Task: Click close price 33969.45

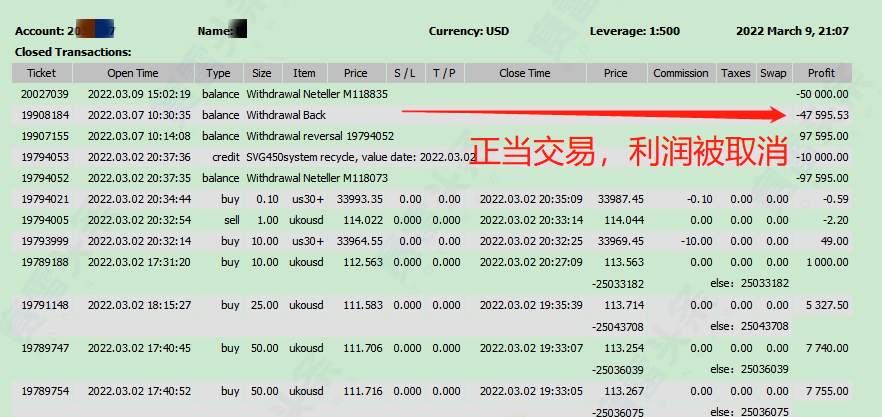Action: point(620,241)
